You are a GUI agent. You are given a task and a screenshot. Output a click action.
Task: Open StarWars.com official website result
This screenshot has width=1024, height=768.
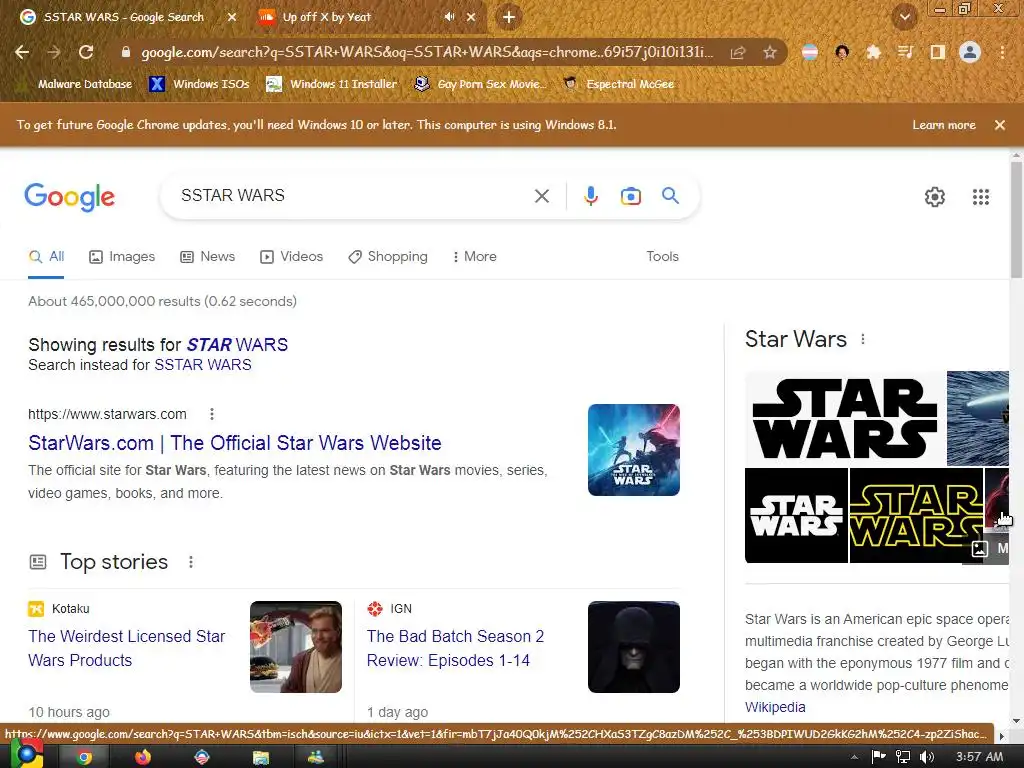[234, 443]
